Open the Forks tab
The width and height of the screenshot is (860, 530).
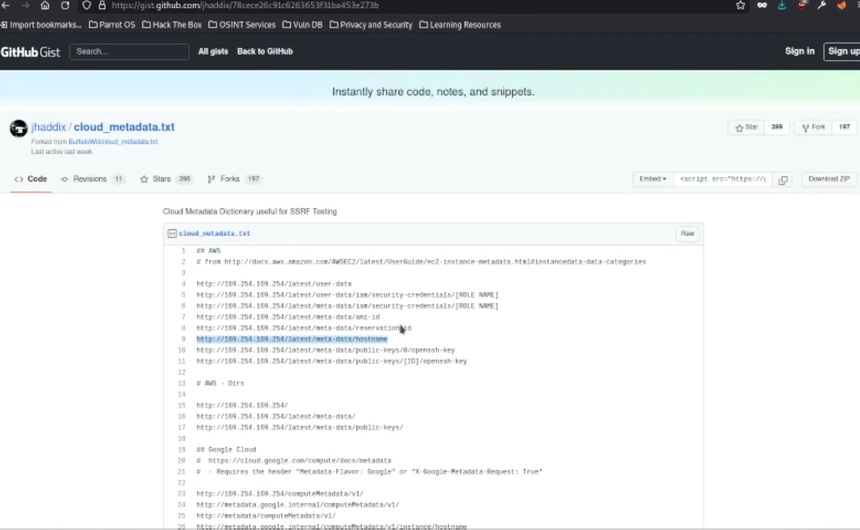pos(234,179)
